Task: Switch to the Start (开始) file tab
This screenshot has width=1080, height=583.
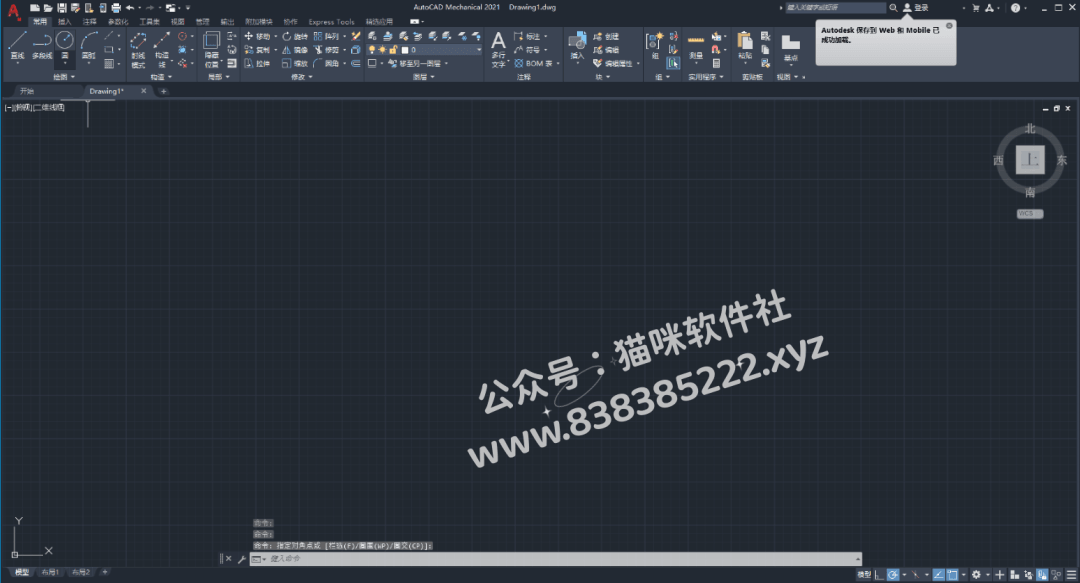Action: point(27,91)
